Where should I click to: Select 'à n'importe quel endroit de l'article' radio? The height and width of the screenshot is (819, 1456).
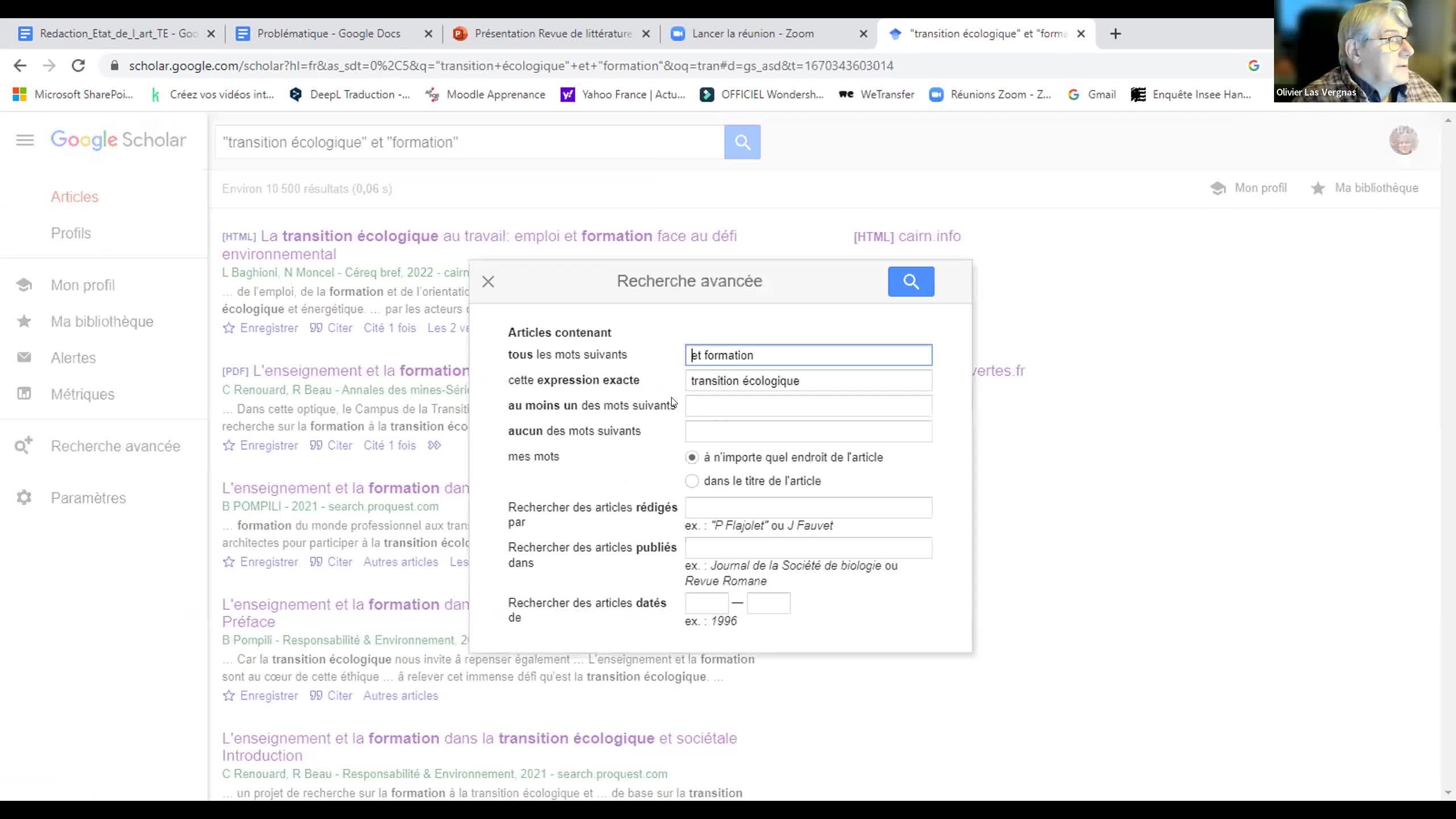(692, 457)
